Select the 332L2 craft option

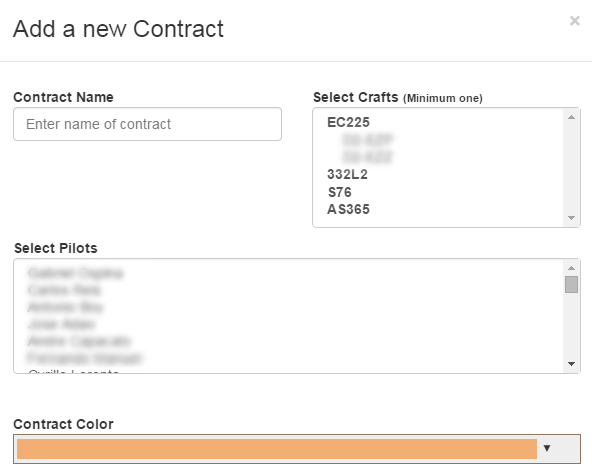pos(347,174)
